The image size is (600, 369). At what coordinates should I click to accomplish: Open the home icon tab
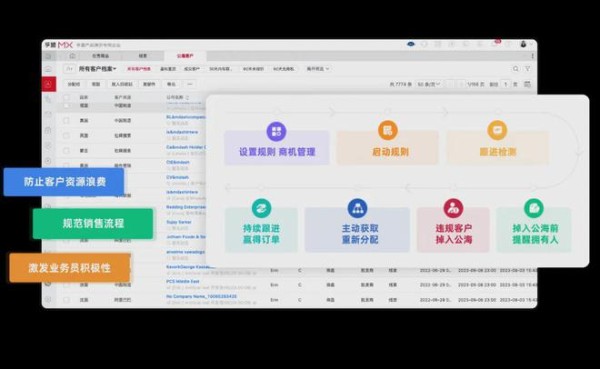72,56
